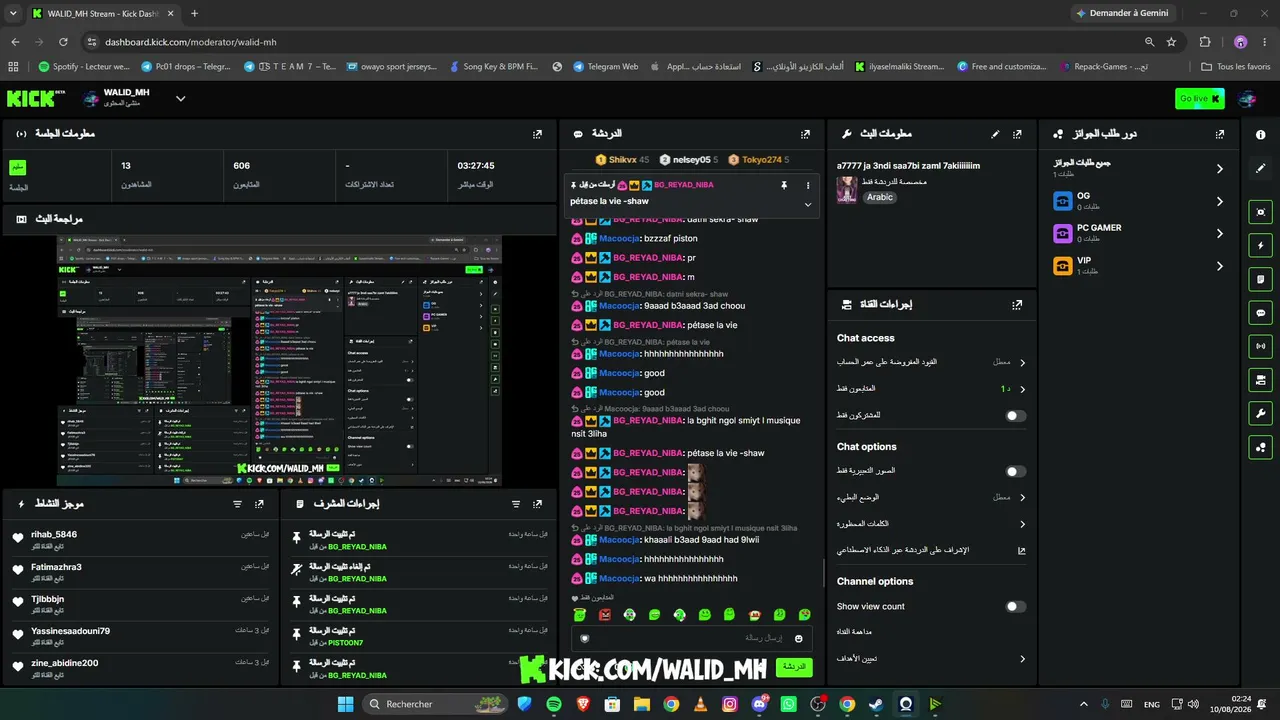The height and width of the screenshot is (720, 1280).
Task: Pop out the session info panel
Action: coord(537,134)
